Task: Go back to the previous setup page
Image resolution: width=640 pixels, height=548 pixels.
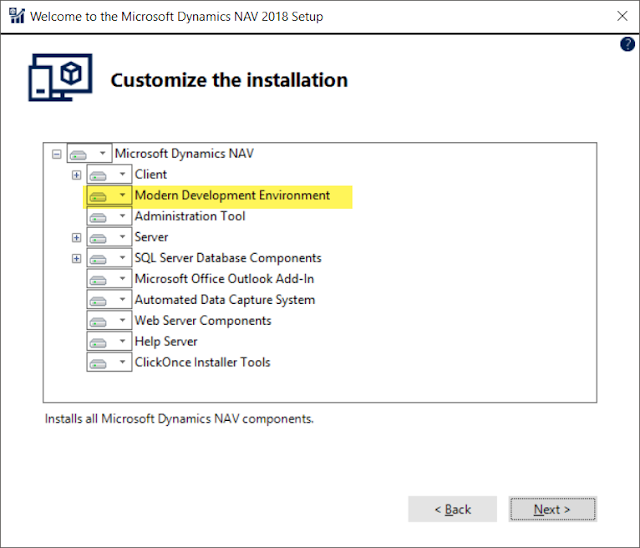Action: tap(453, 509)
